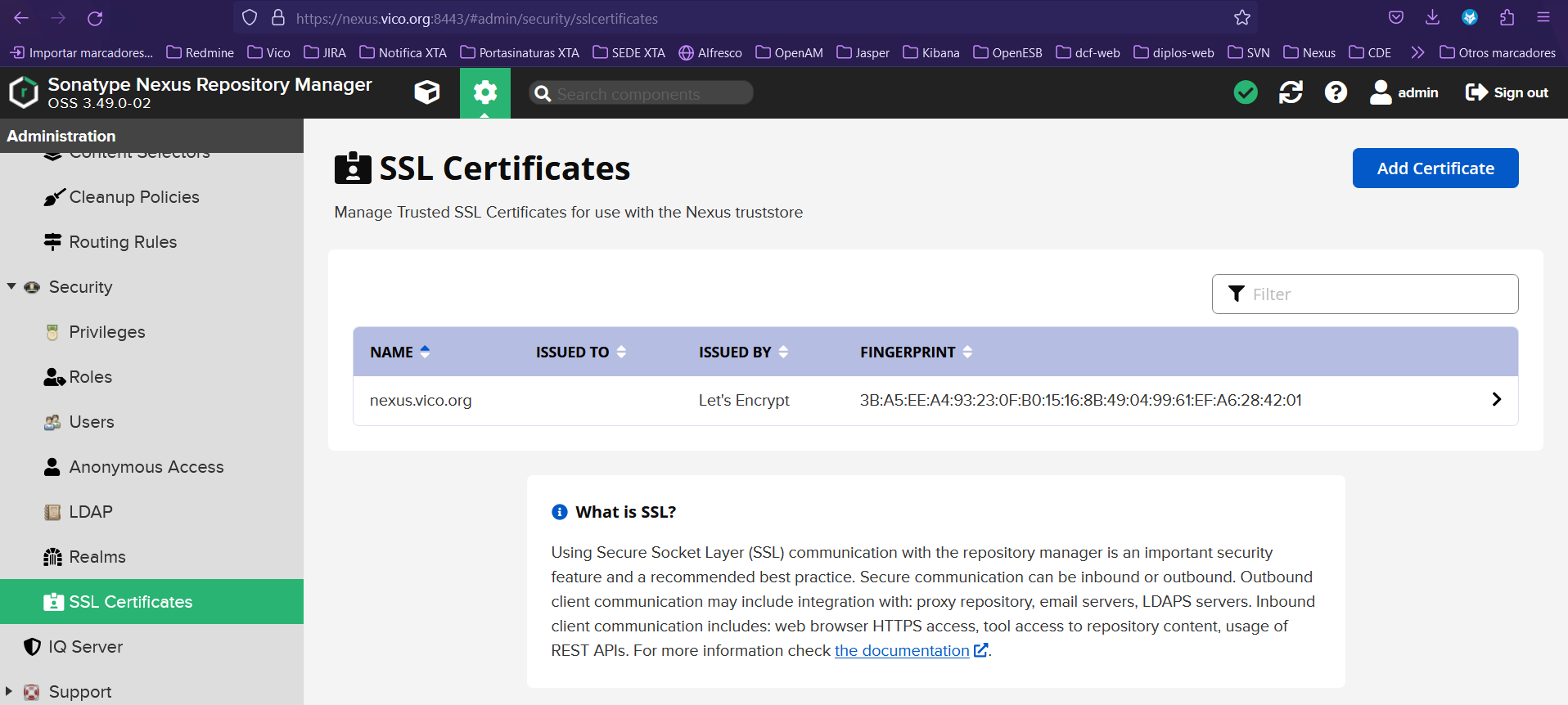Open the Kibana bookmark folder

click(931, 52)
